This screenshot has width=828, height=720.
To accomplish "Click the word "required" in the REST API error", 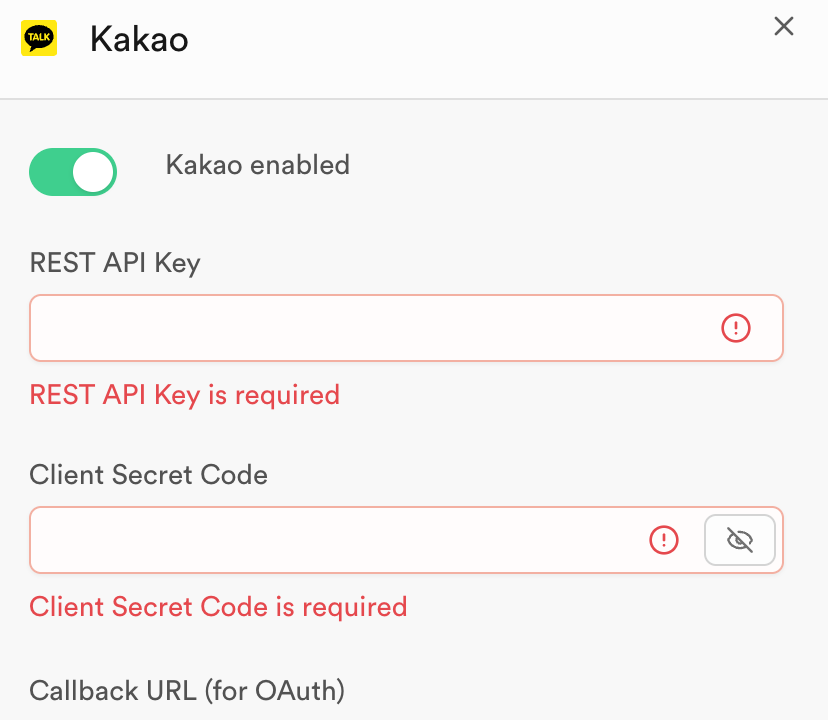I will point(287,395).
